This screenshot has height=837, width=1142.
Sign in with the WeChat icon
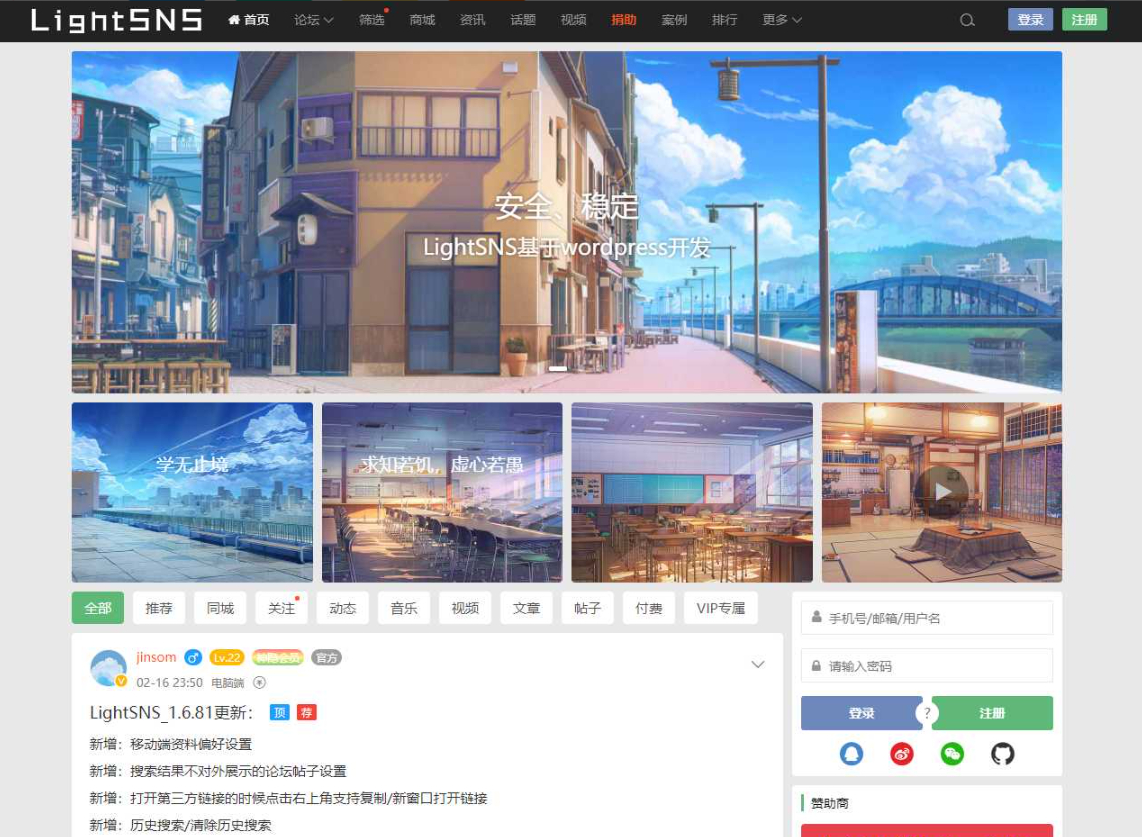(952, 753)
